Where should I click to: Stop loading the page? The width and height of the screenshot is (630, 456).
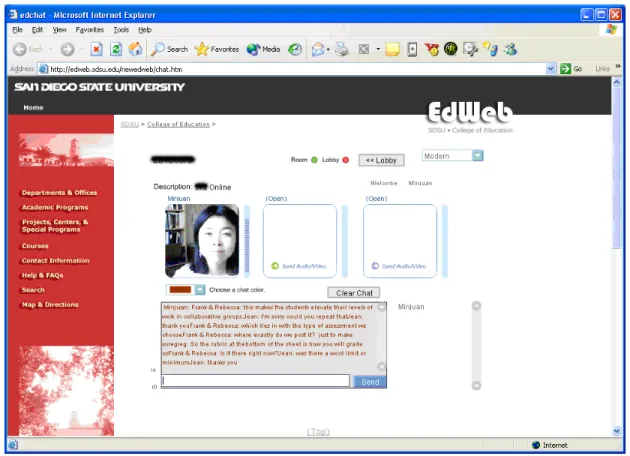[96, 49]
